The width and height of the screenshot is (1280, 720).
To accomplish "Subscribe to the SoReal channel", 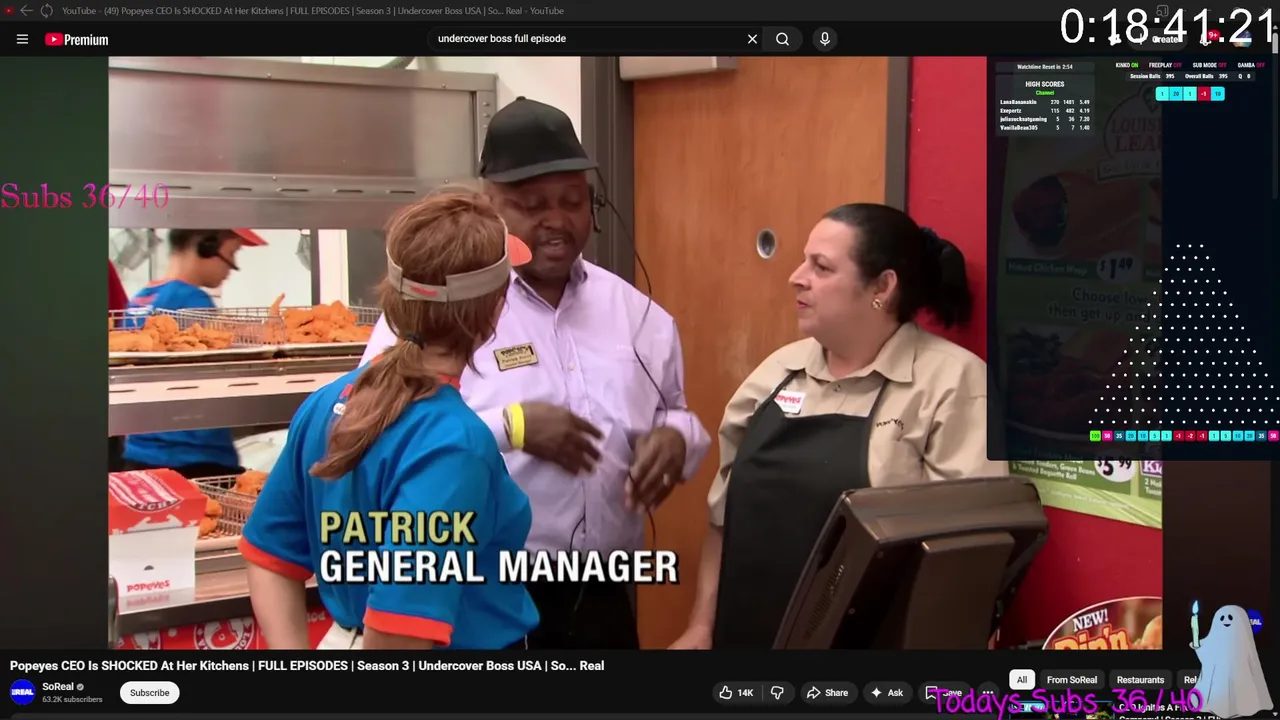I will coord(149,692).
